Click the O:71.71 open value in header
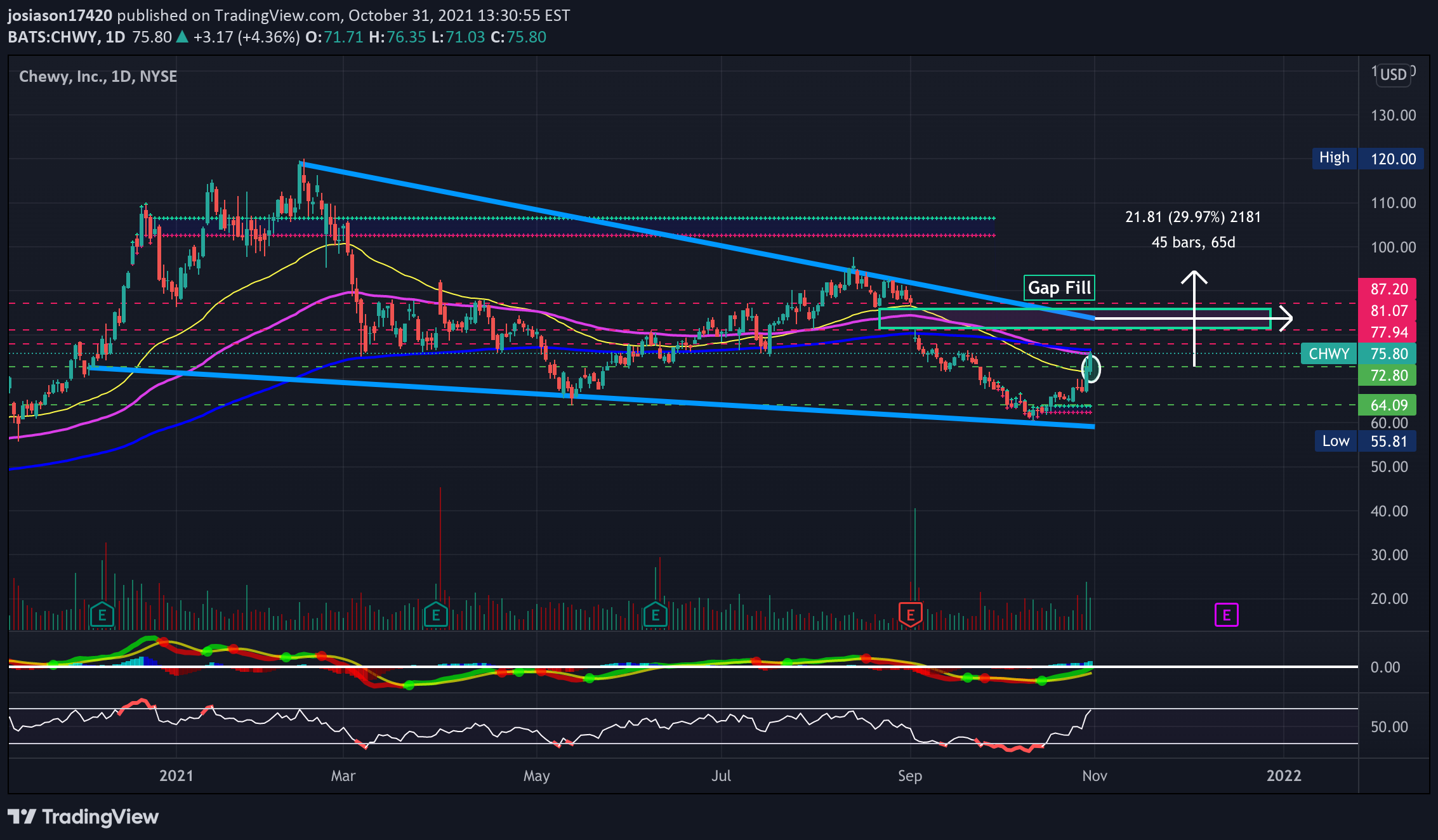 tap(334, 37)
